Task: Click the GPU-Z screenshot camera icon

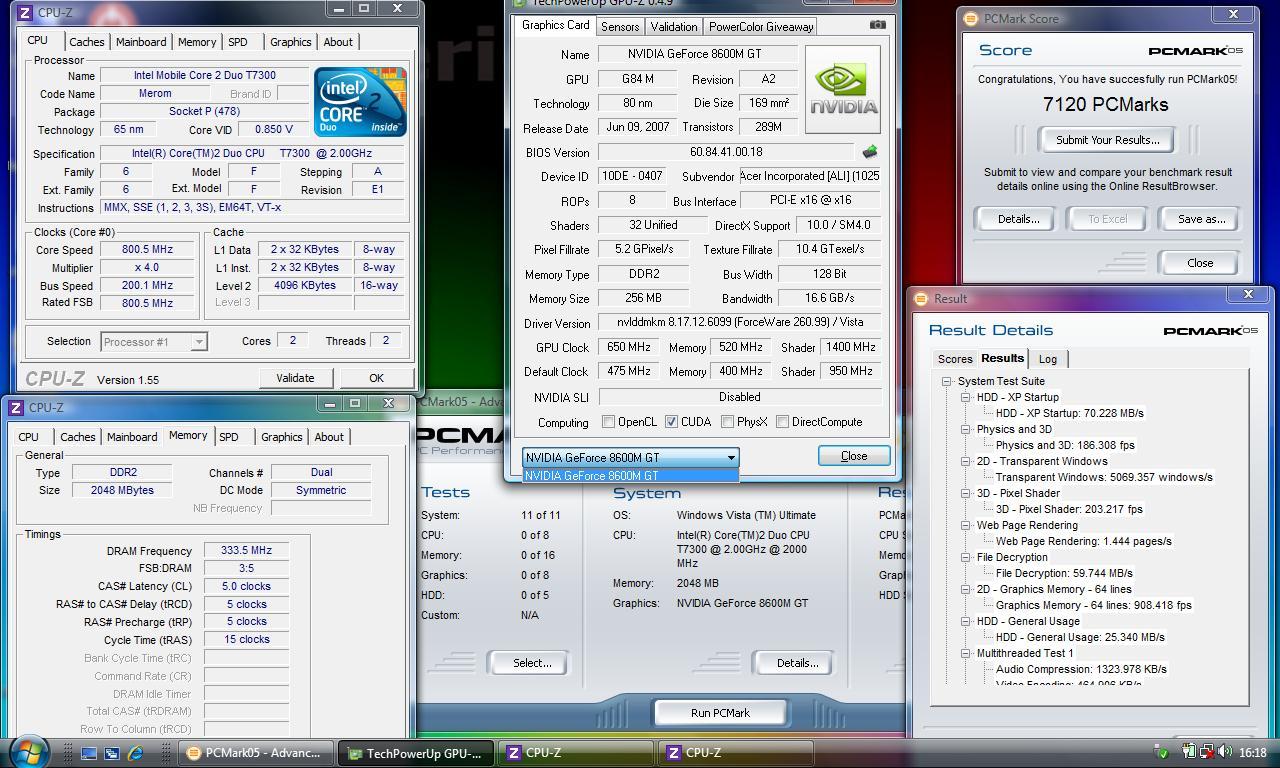Action: [877, 25]
